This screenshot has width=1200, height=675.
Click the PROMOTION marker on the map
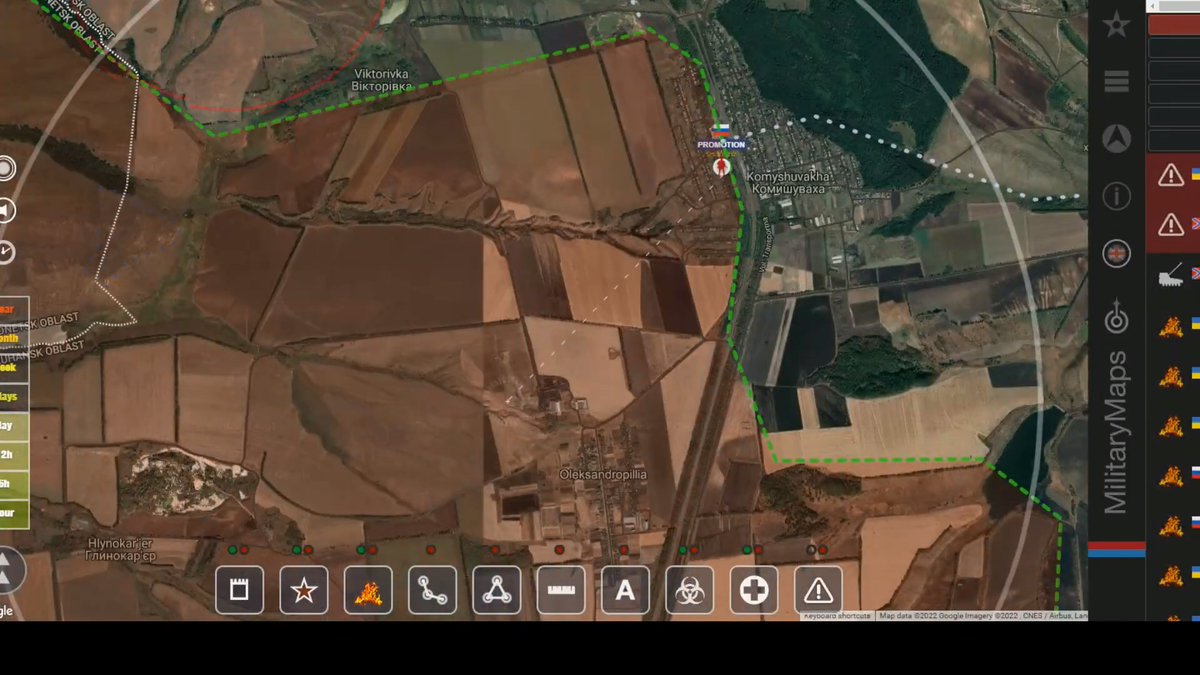click(721, 144)
